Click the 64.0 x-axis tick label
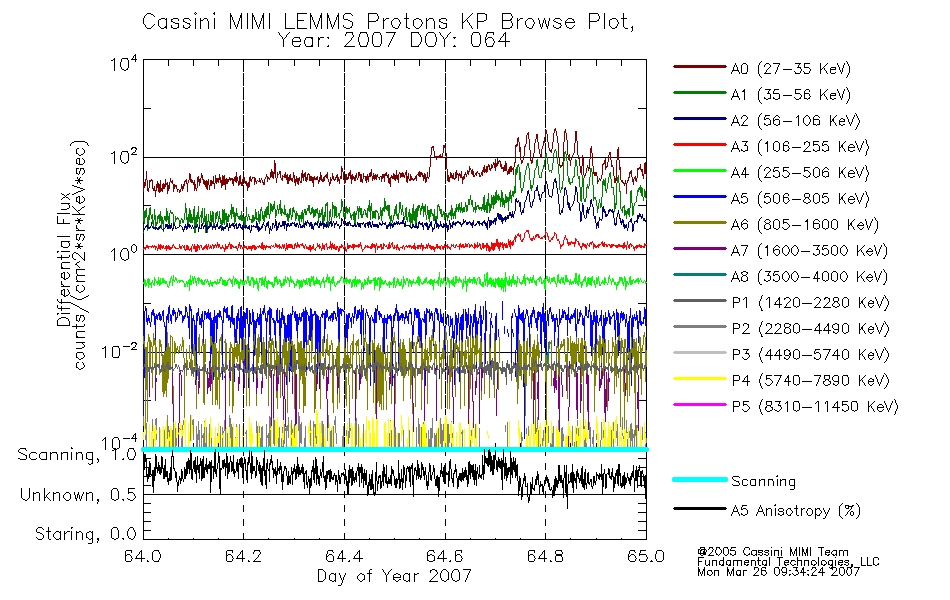The image size is (950, 600). point(143,556)
